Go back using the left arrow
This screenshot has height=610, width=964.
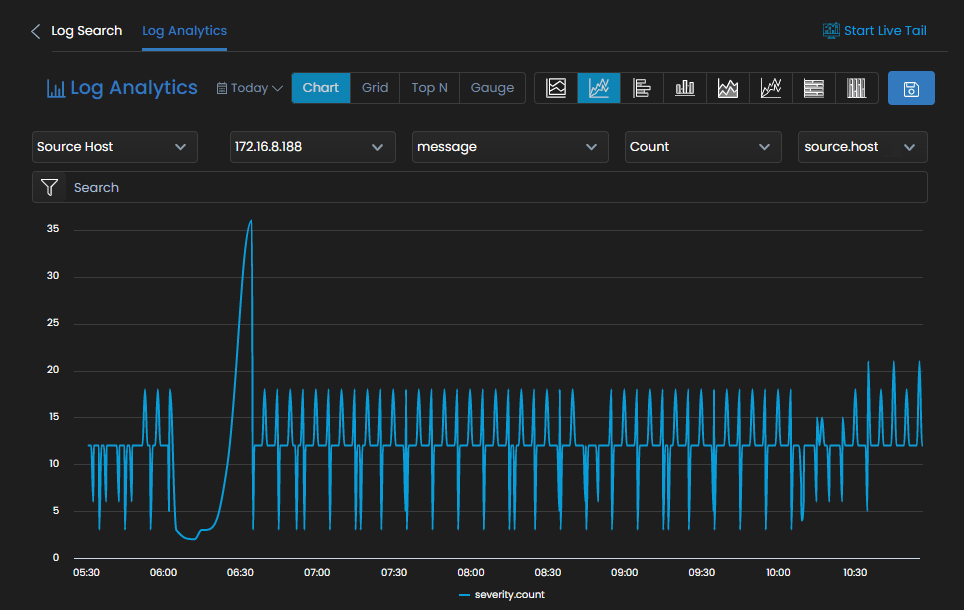pos(36,31)
